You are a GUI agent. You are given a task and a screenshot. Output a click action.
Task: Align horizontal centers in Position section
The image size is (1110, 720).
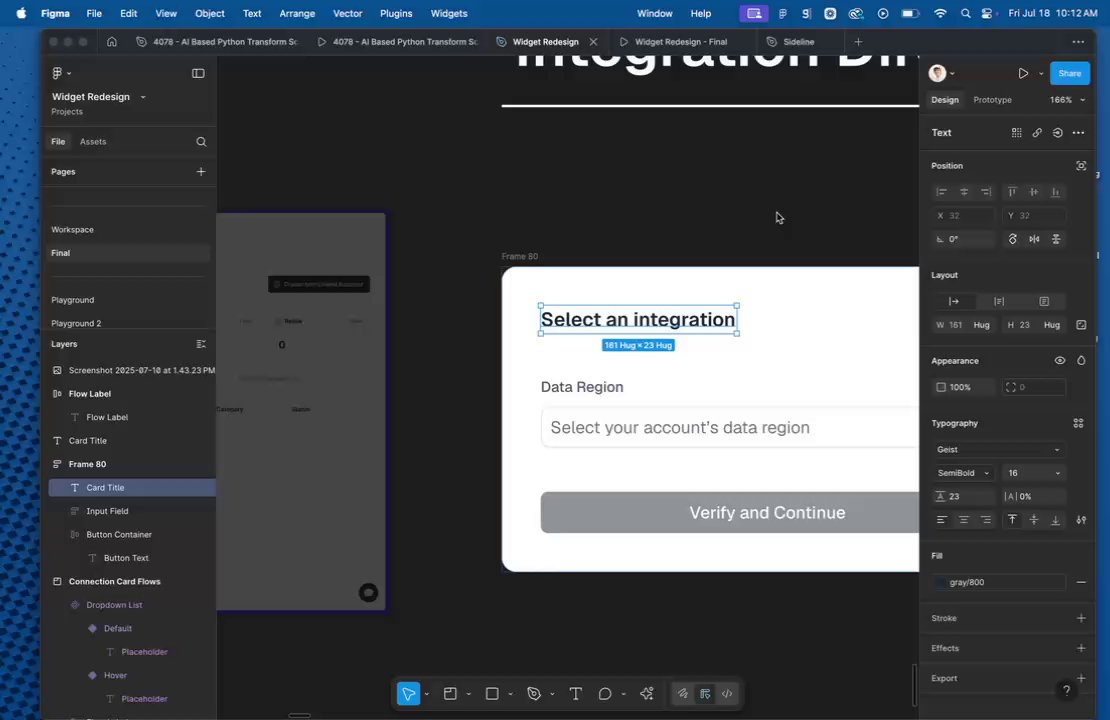click(963, 192)
